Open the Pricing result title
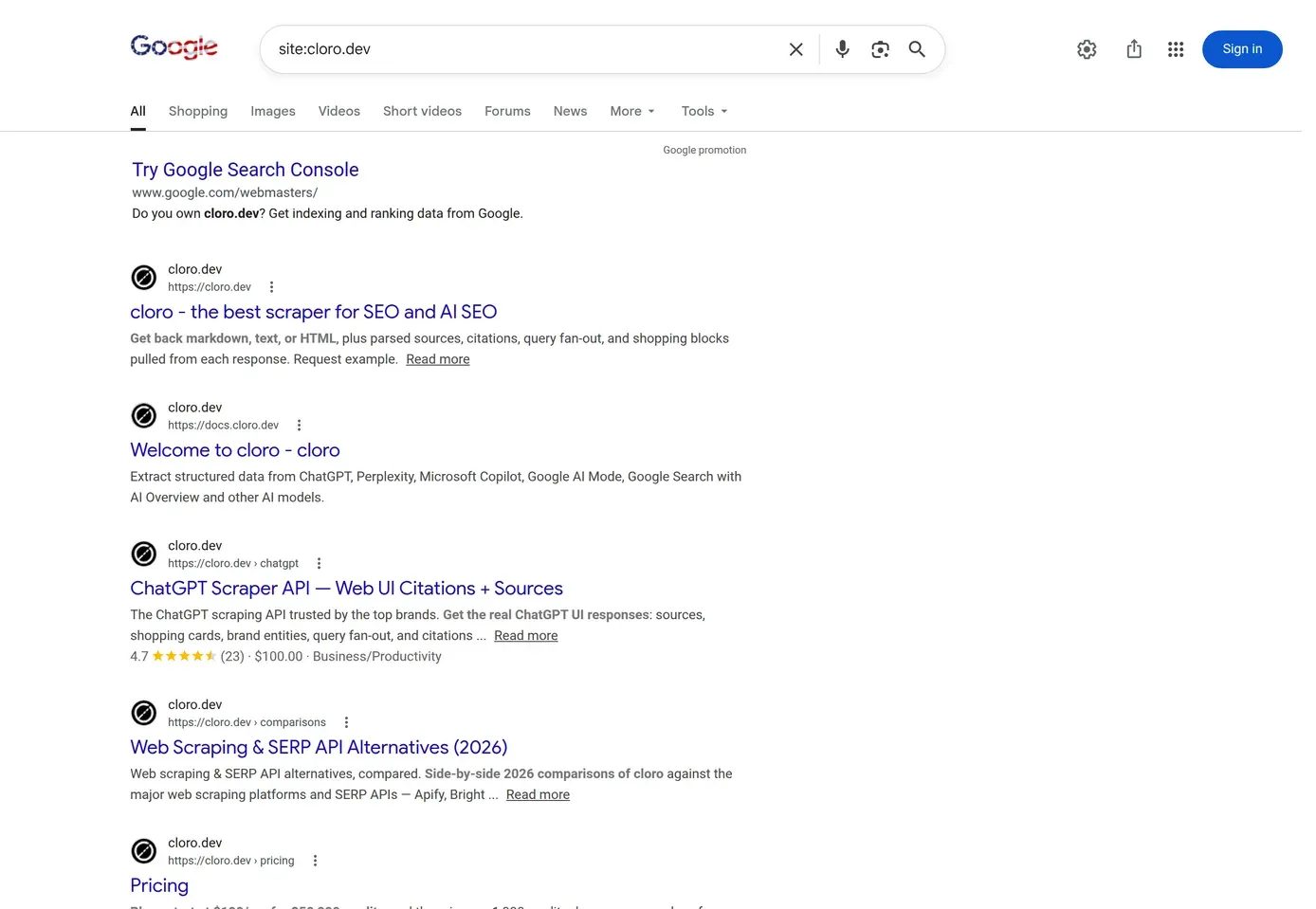 pos(159,885)
